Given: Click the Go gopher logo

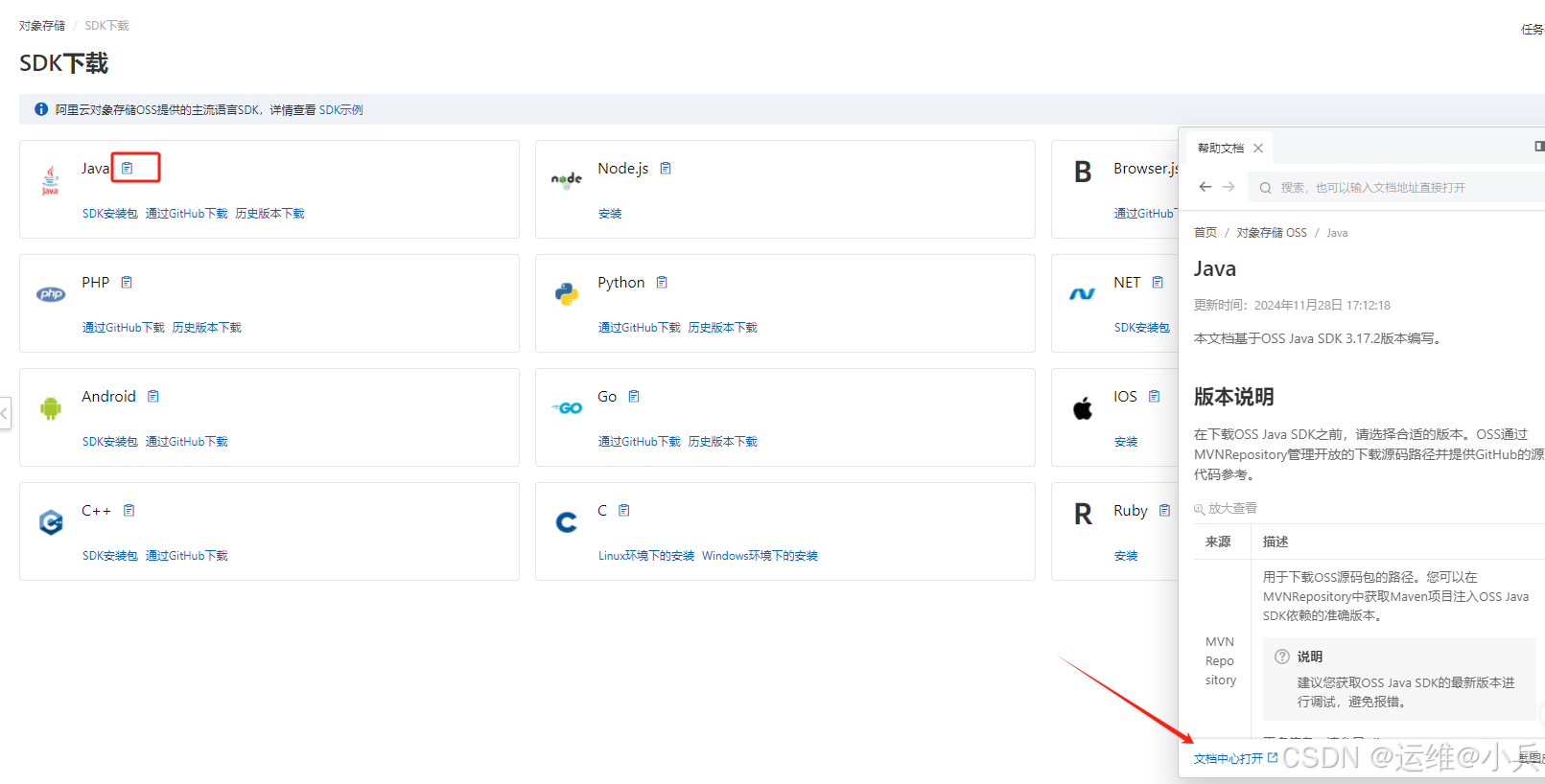Looking at the screenshot, I should point(567,408).
